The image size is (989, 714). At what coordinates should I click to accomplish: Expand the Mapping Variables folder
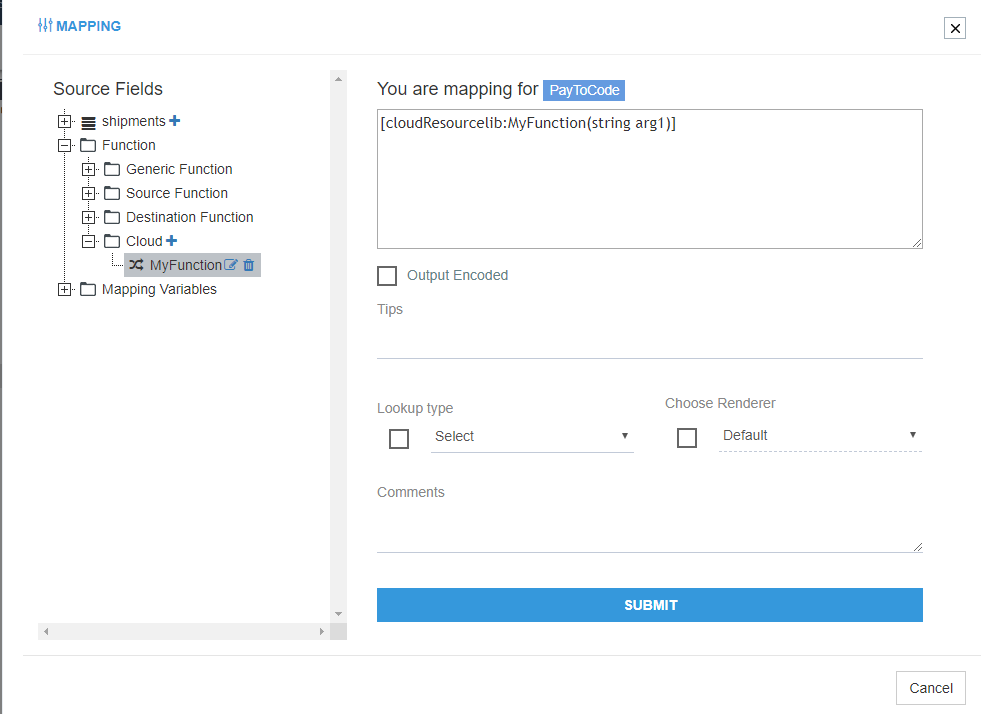point(64,289)
